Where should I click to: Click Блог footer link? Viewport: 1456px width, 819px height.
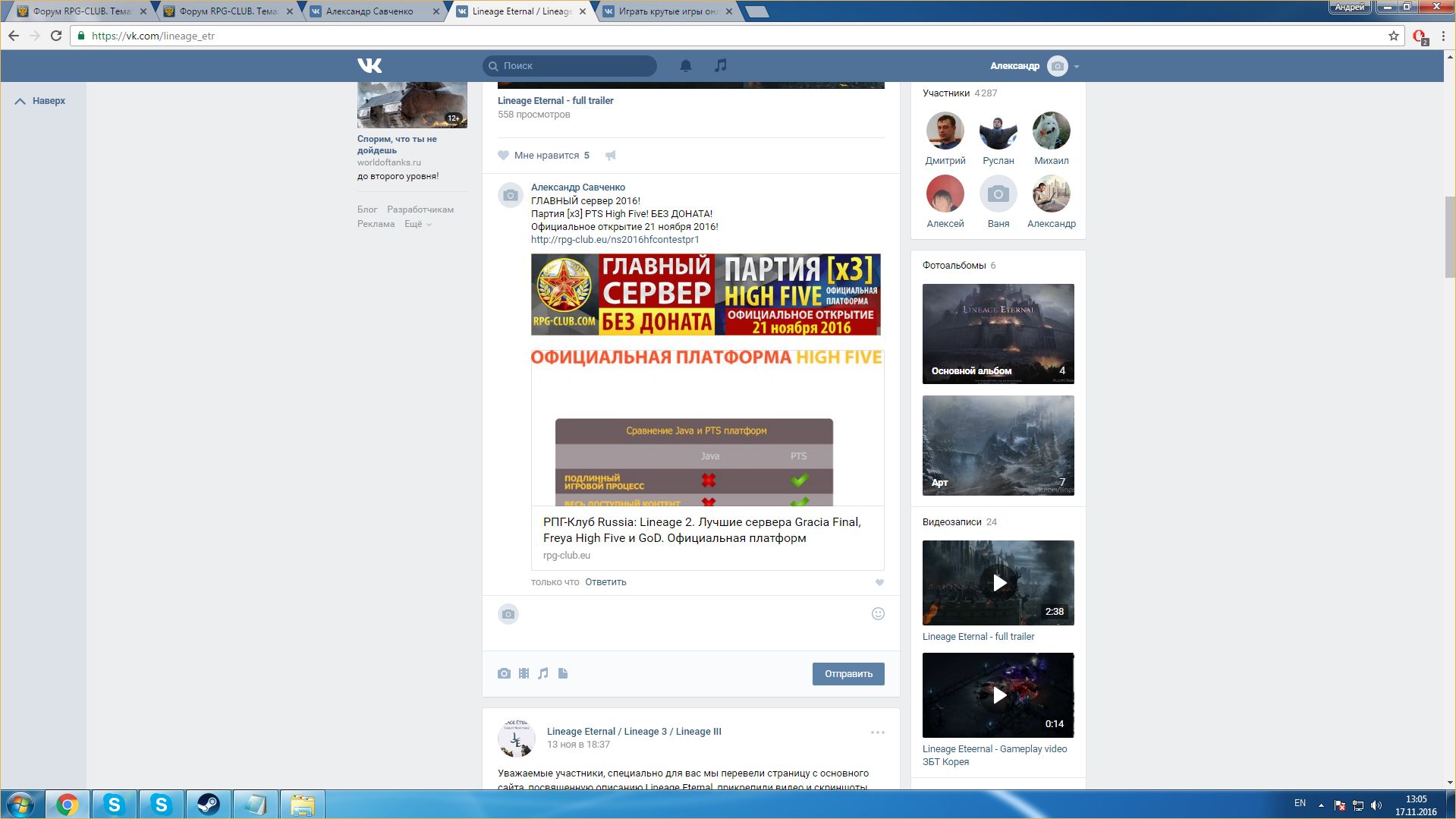[x=367, y=209]
